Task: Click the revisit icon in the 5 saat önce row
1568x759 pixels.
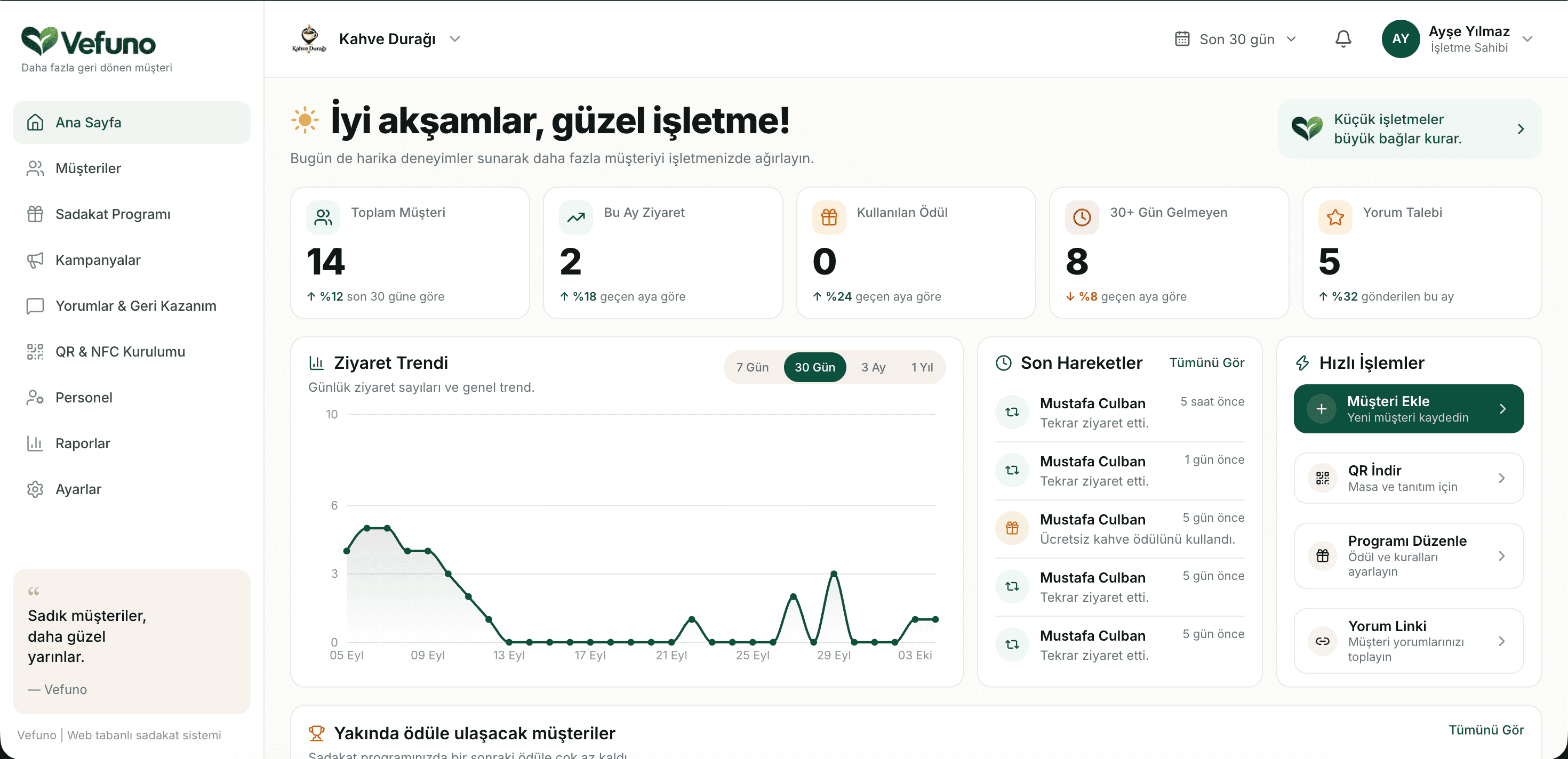Action: click(1012, 411)
